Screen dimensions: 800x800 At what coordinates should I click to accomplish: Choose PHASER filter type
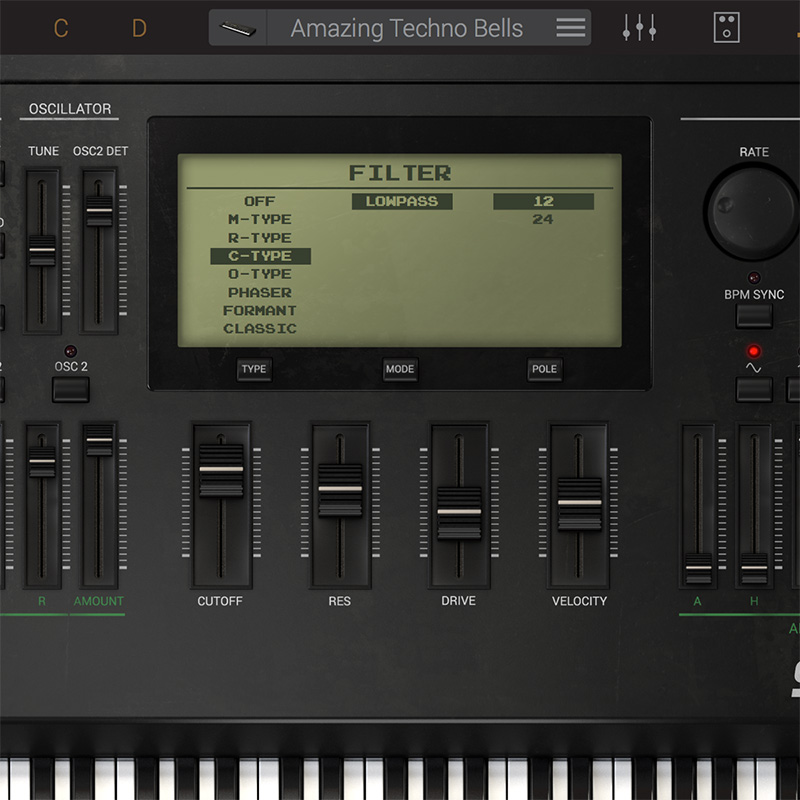coord(260,293)
